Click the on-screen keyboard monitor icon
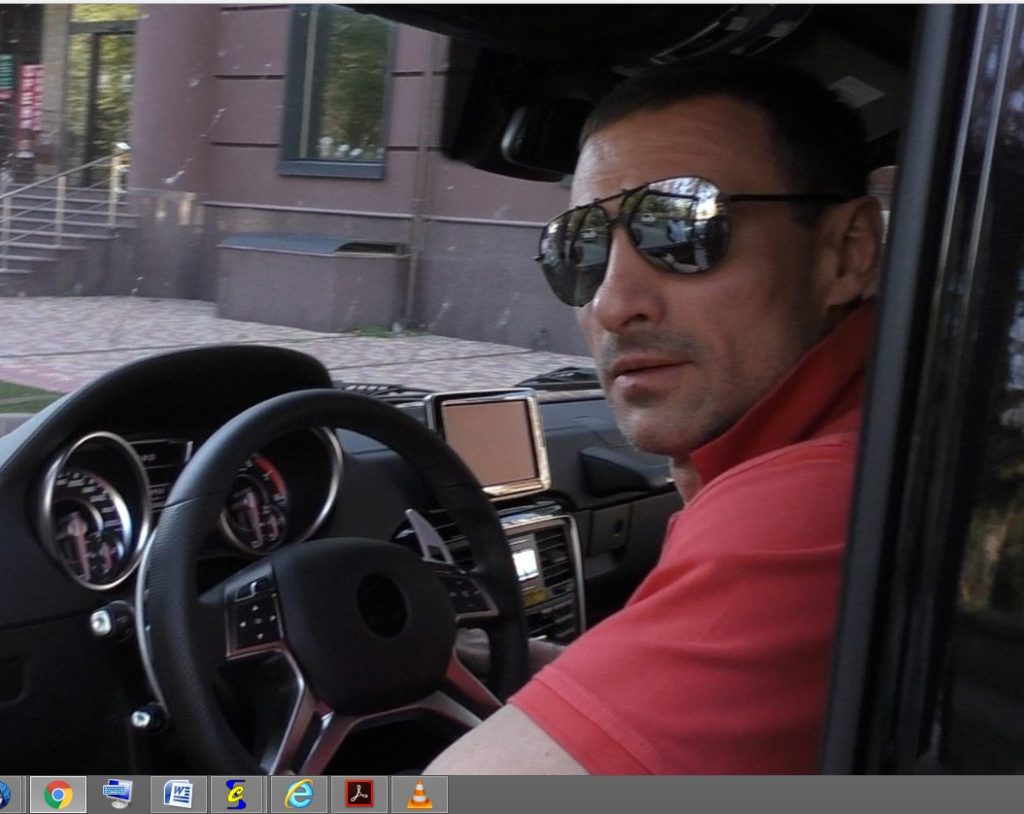1024x814 pixels. (118, 794)
